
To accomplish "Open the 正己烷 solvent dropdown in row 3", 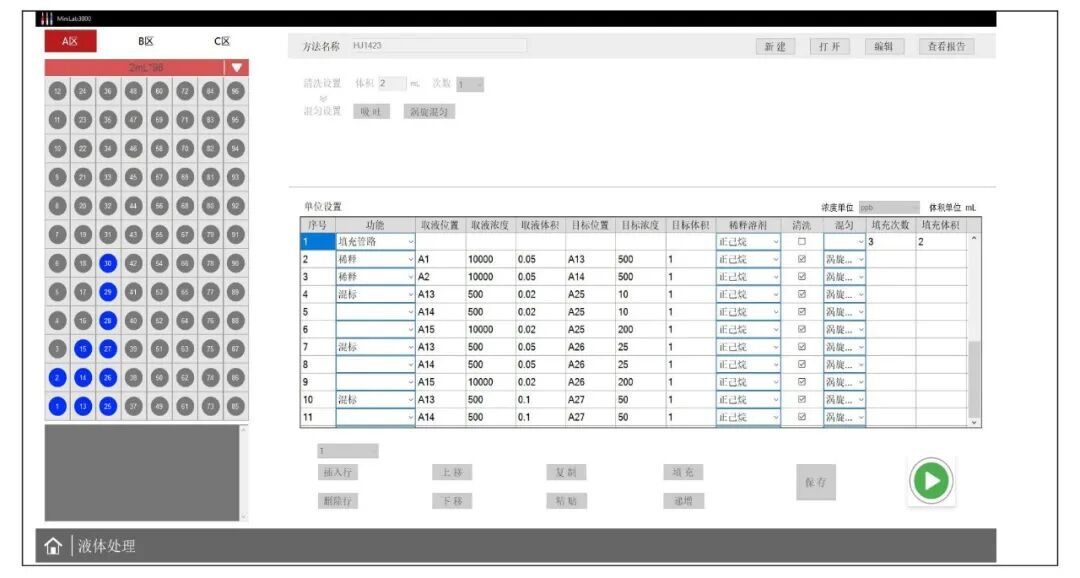I will (x=748, y=277).
